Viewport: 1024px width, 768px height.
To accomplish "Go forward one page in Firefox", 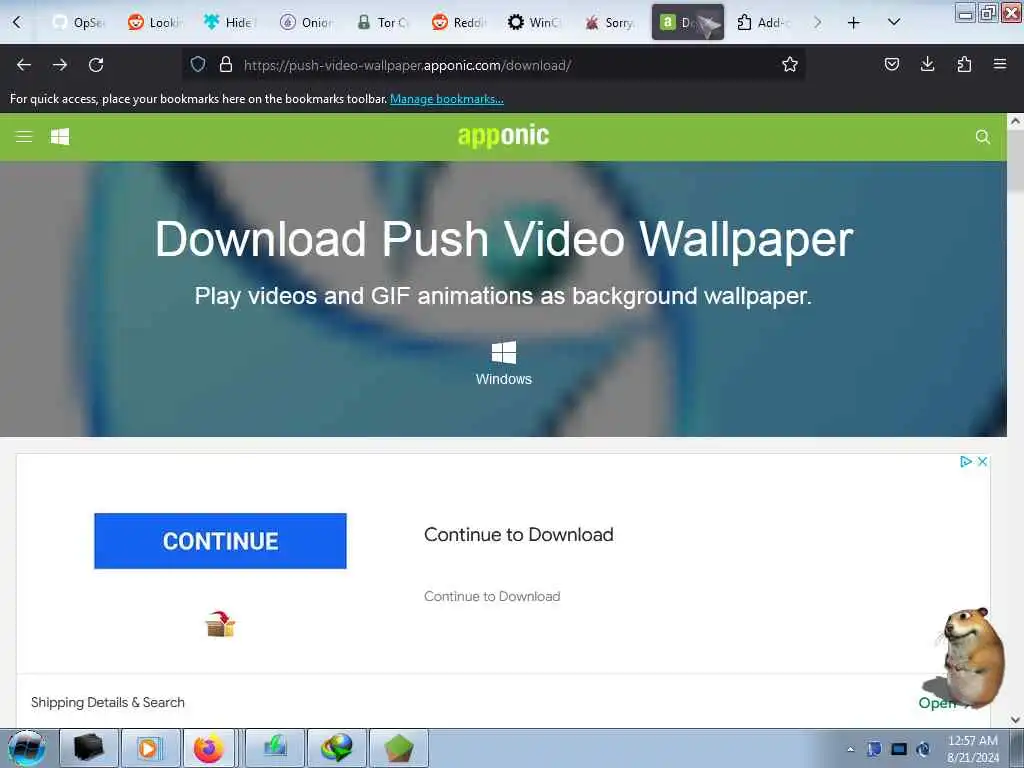I will click(59, 65).
